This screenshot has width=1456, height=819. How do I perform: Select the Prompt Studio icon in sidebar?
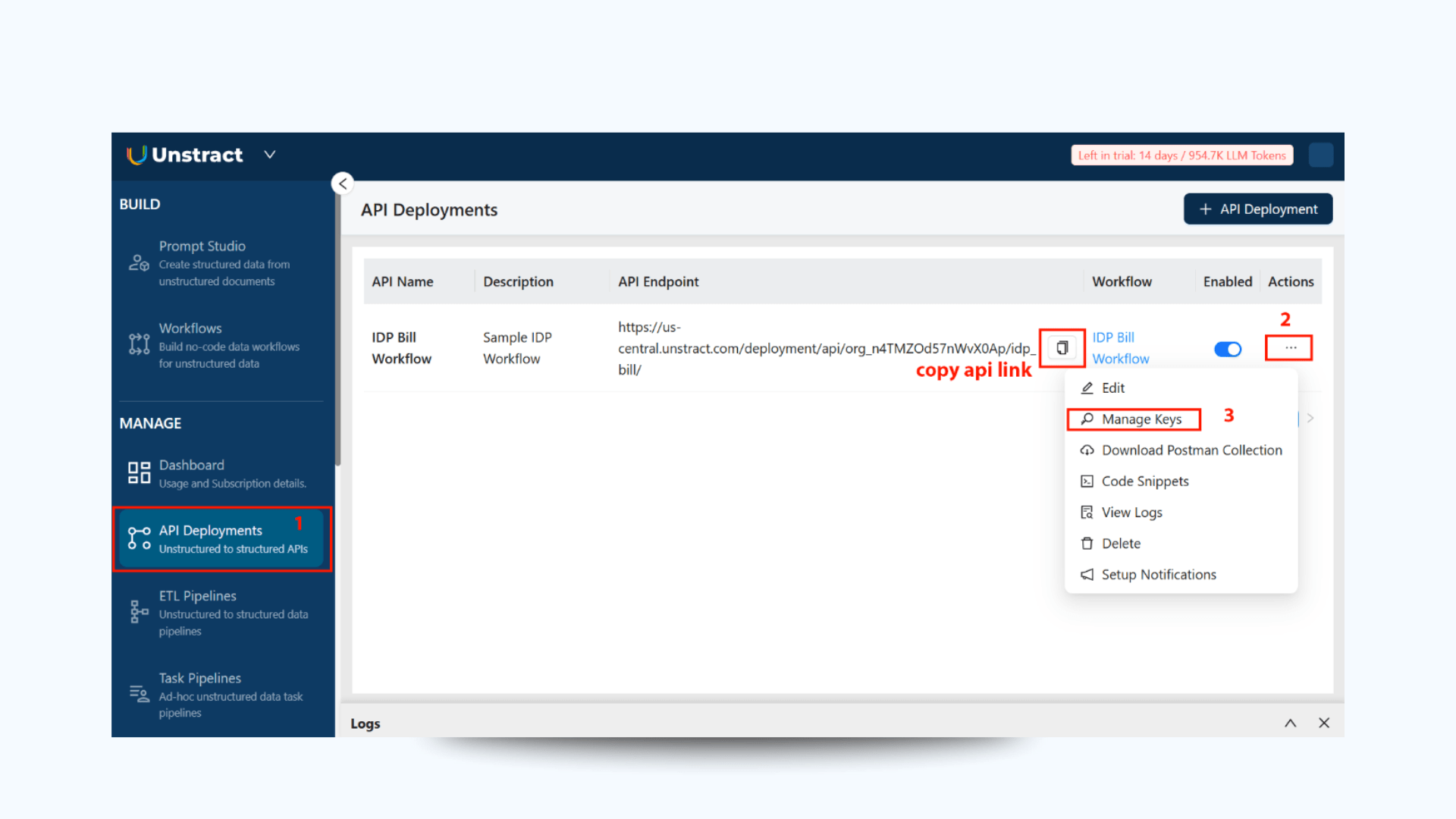coord(138,262)
